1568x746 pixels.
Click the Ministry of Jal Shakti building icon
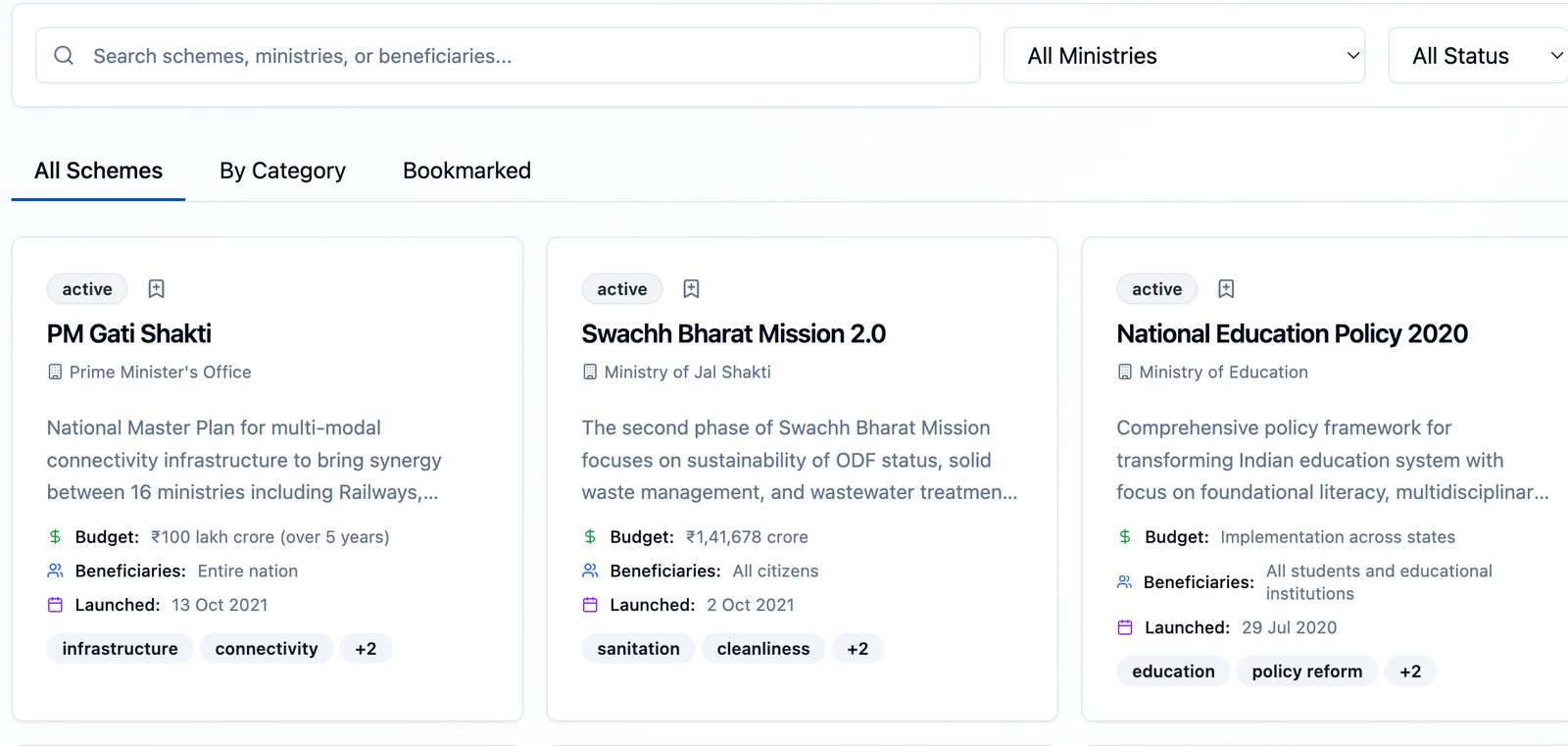point(590,373)
